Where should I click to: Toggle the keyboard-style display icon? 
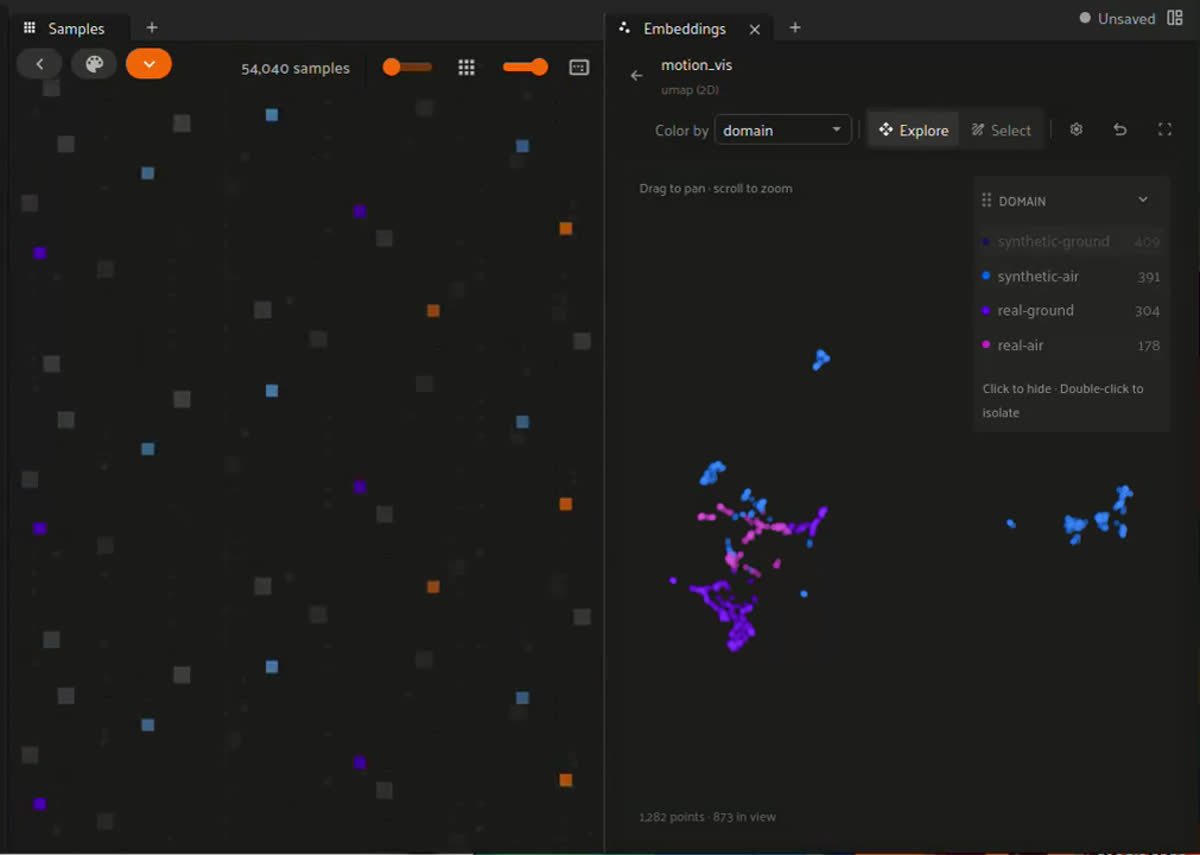(x=579, y=67)
